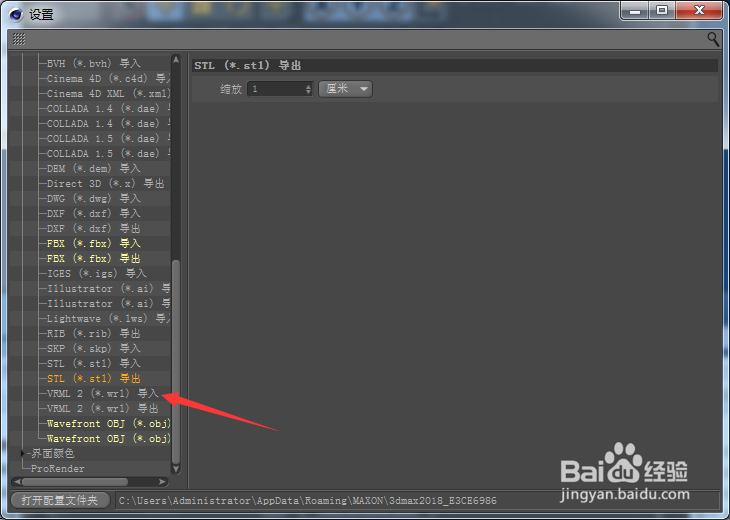
Task: Maximize the 设置 window
Action: [x=662, y=11]
